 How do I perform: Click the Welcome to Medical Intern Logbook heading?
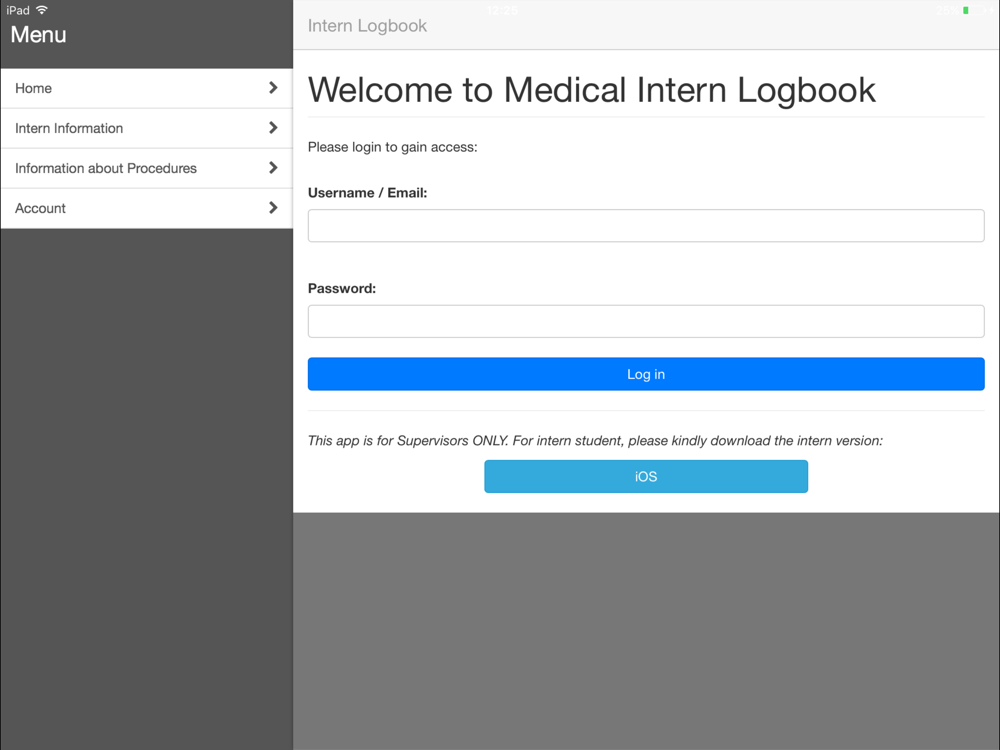click(x=592, y=90)
